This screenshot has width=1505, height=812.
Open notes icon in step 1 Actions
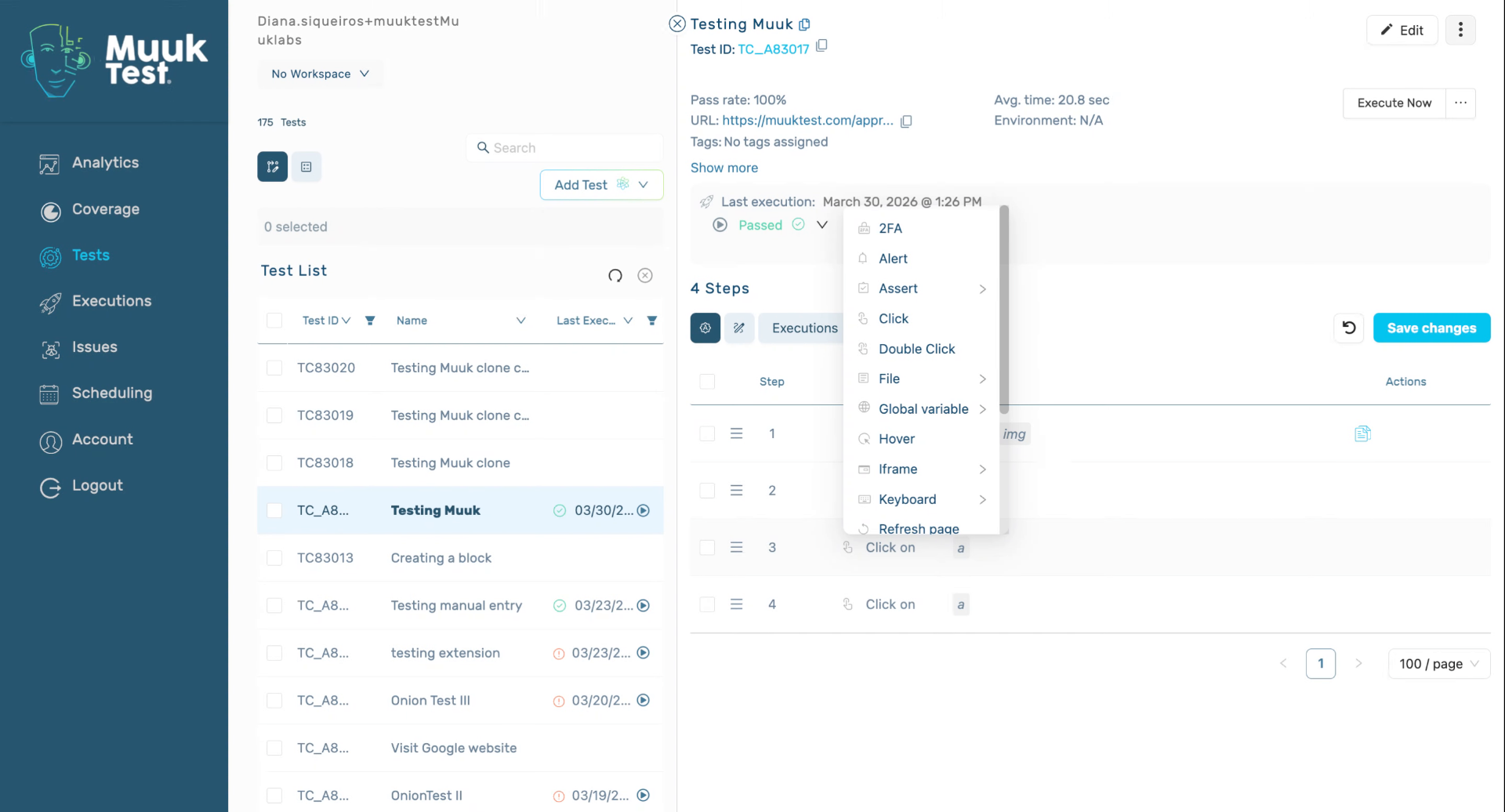point(1362,434)
